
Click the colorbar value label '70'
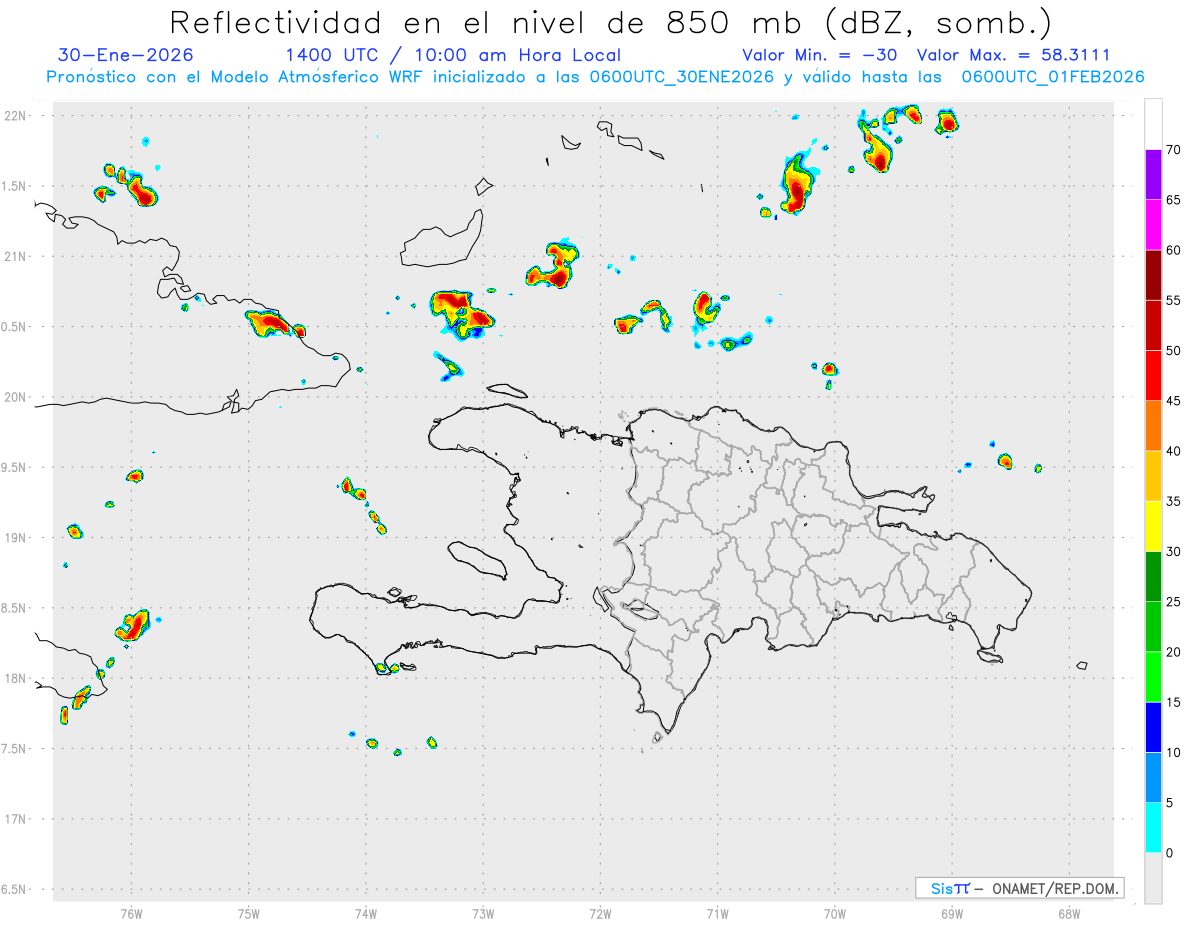pyautogui.click(x=1174, y=150)
